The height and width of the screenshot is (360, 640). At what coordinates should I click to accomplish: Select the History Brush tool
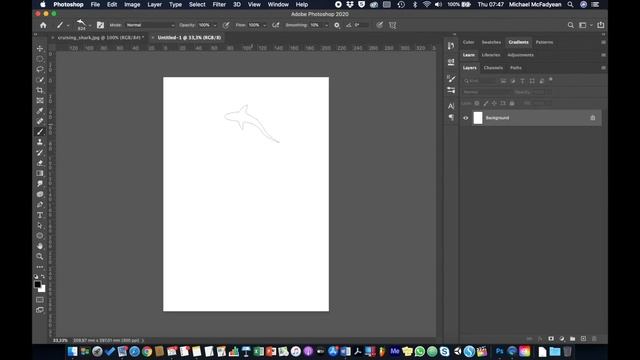coord(40,152)
